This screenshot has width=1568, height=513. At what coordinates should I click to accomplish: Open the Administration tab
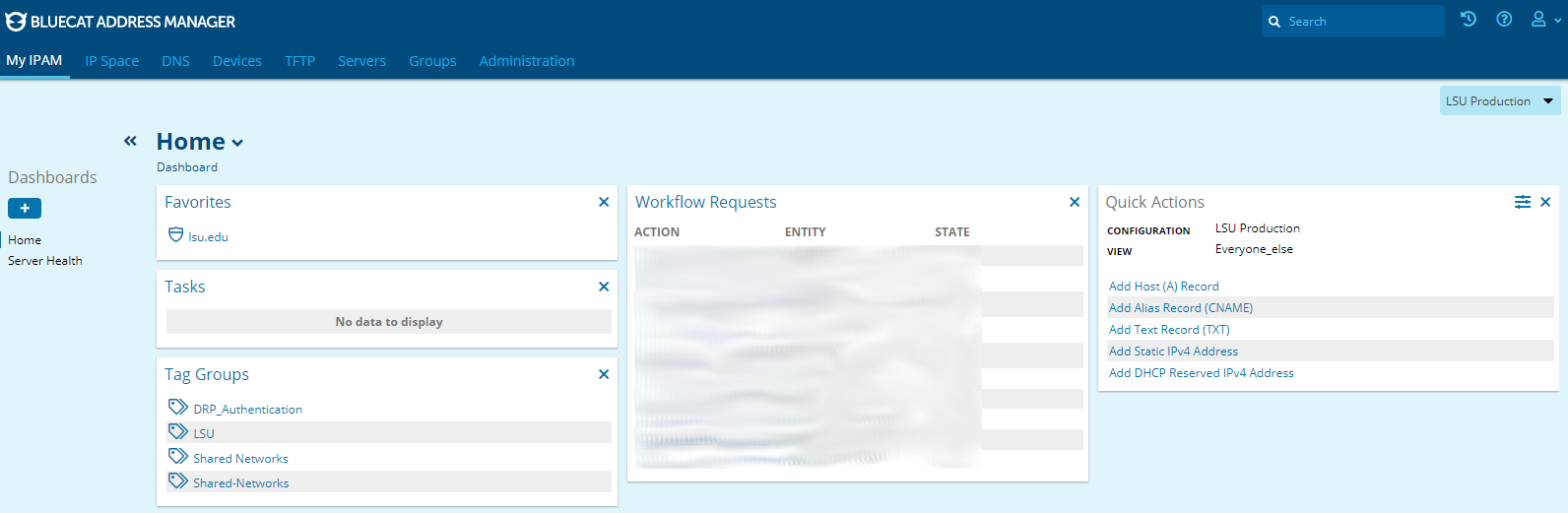coord(527,61)
